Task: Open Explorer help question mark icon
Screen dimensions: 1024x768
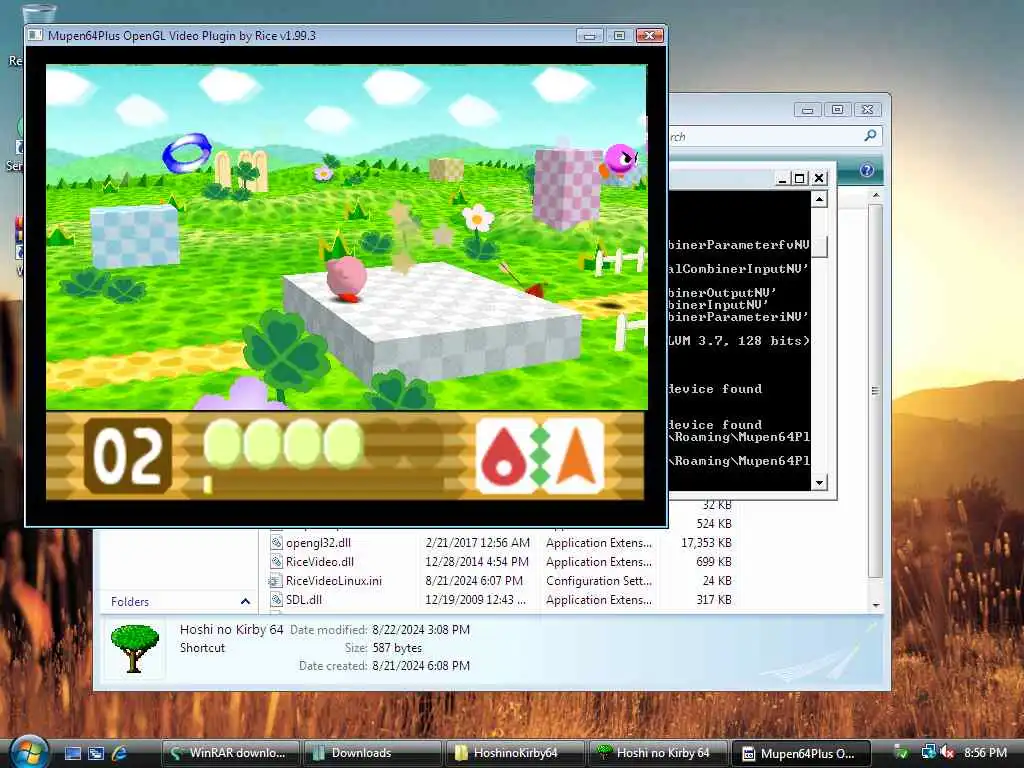Action: 867,170
